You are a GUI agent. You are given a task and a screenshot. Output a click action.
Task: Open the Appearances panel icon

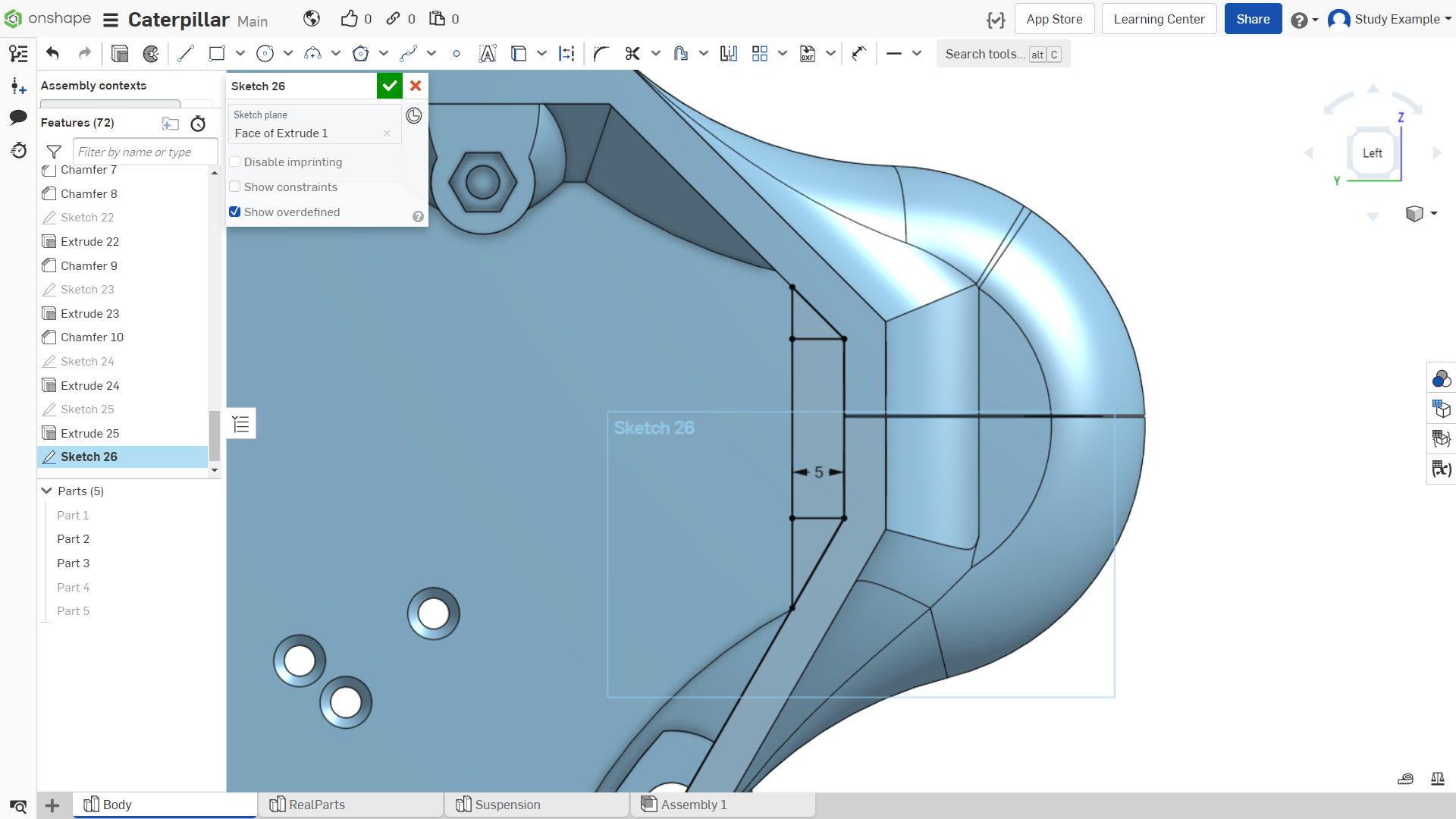point(1441,378)
